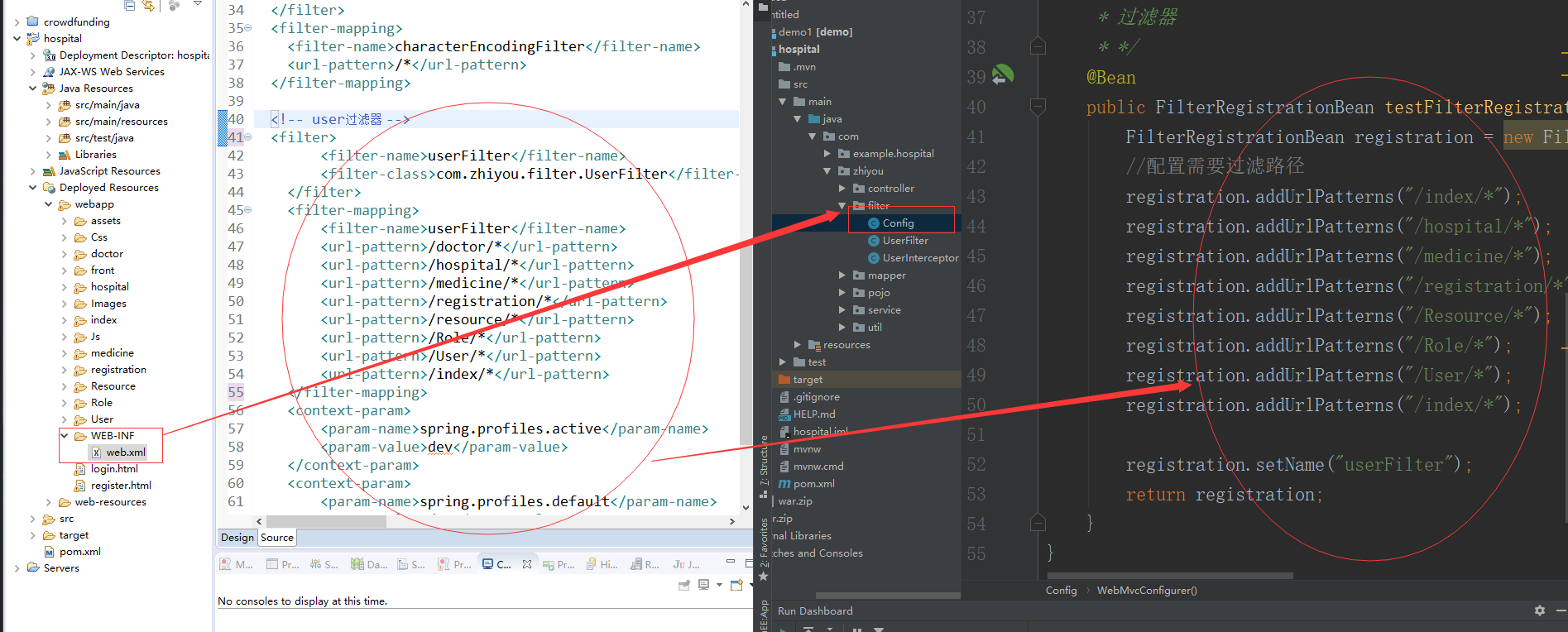
Task: Expand the src/main/java source folder
Action: click(x=49, y=104)
